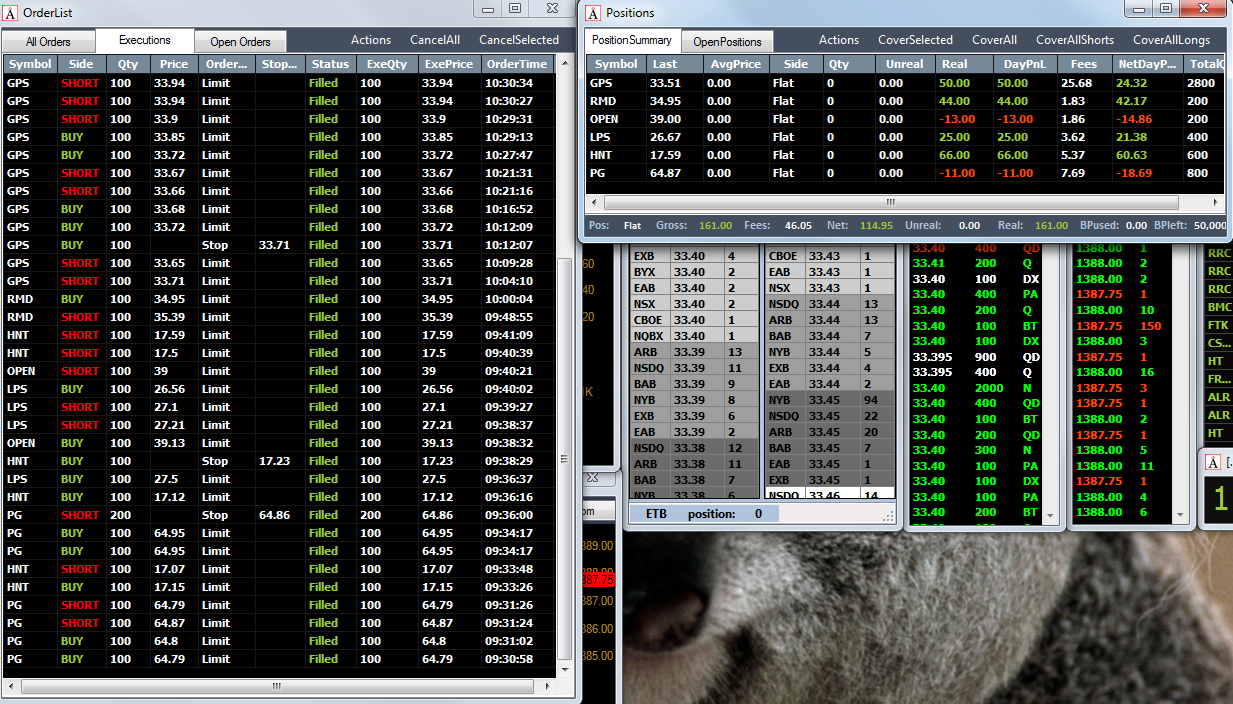Click the 33.395 900 QD print
This screenshot has height=704, width=1233.
click(x=976, y=357)
